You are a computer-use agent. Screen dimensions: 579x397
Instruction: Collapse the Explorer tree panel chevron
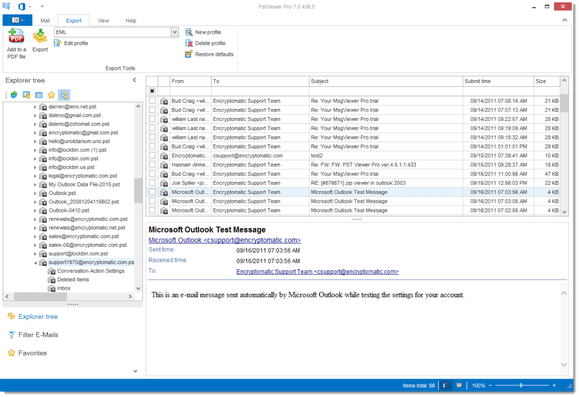(x=135, y=80)
